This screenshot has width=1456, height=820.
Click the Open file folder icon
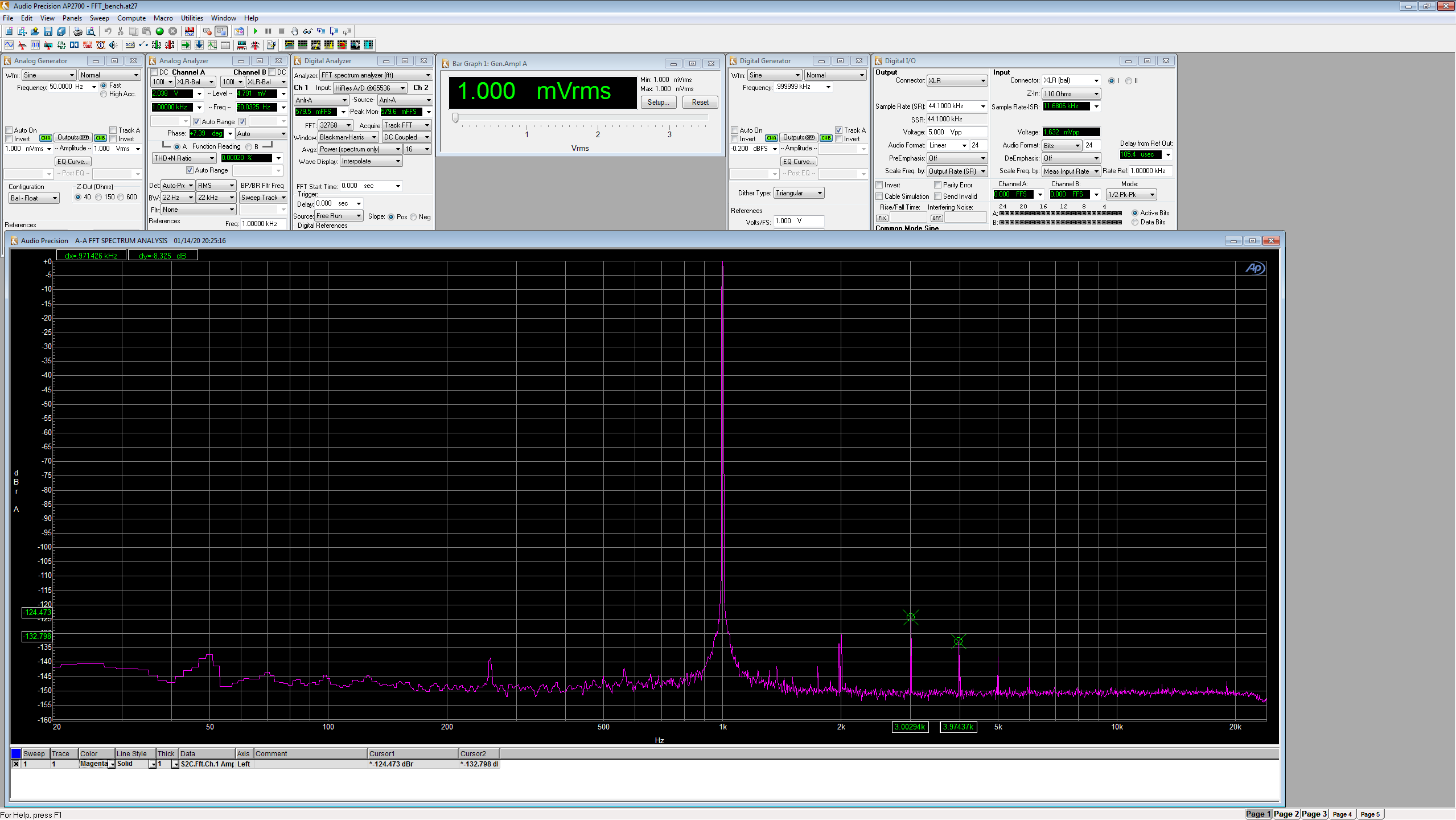[35, 31]
